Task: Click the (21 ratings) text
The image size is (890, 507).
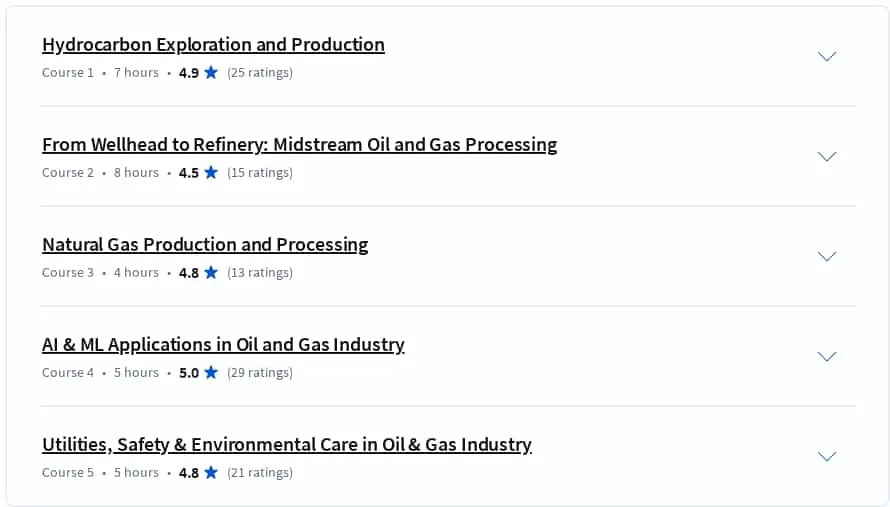Action: (x=260, y=472)
